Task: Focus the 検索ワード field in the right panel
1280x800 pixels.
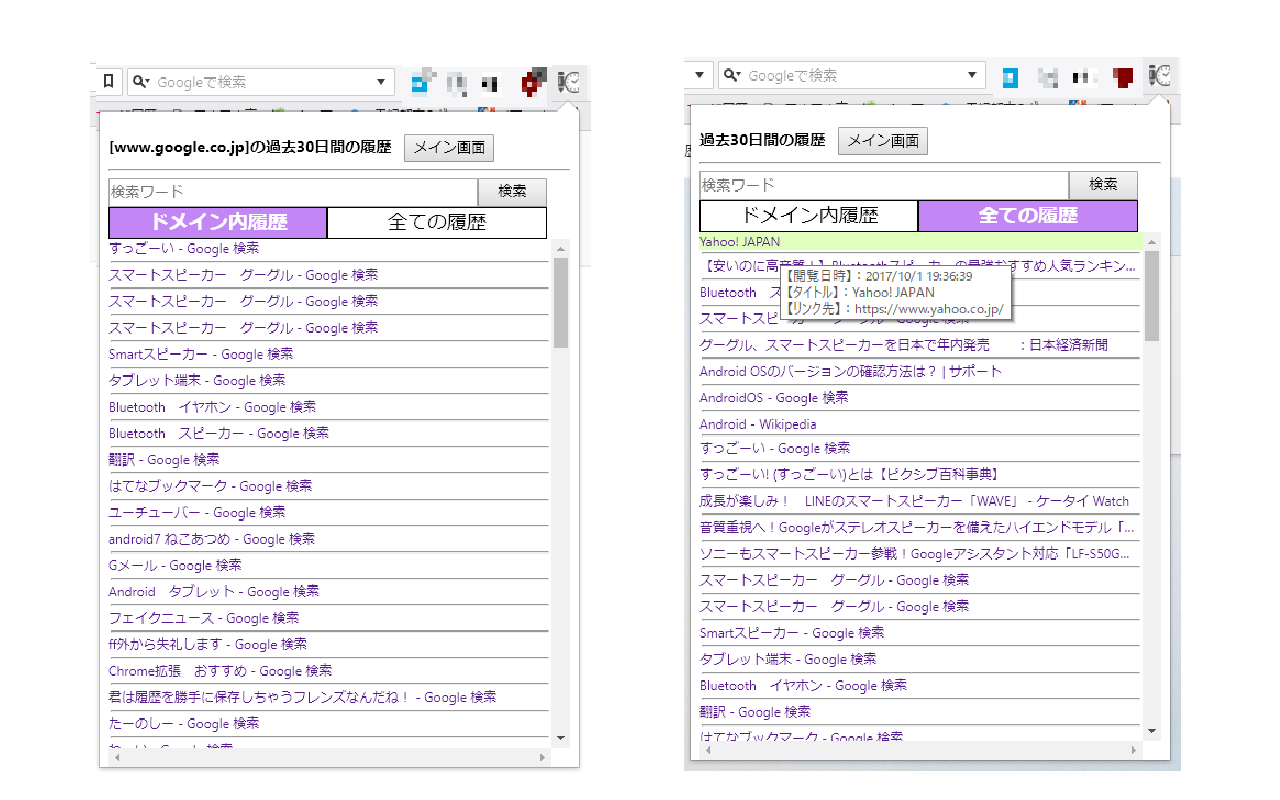Action: pyautogui.click(x=884, y=184)
